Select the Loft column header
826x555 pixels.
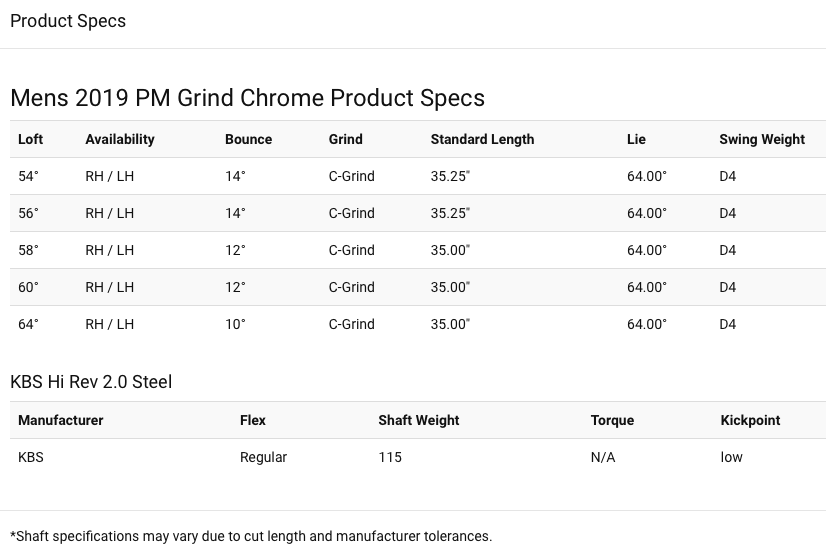pos(31,139)
